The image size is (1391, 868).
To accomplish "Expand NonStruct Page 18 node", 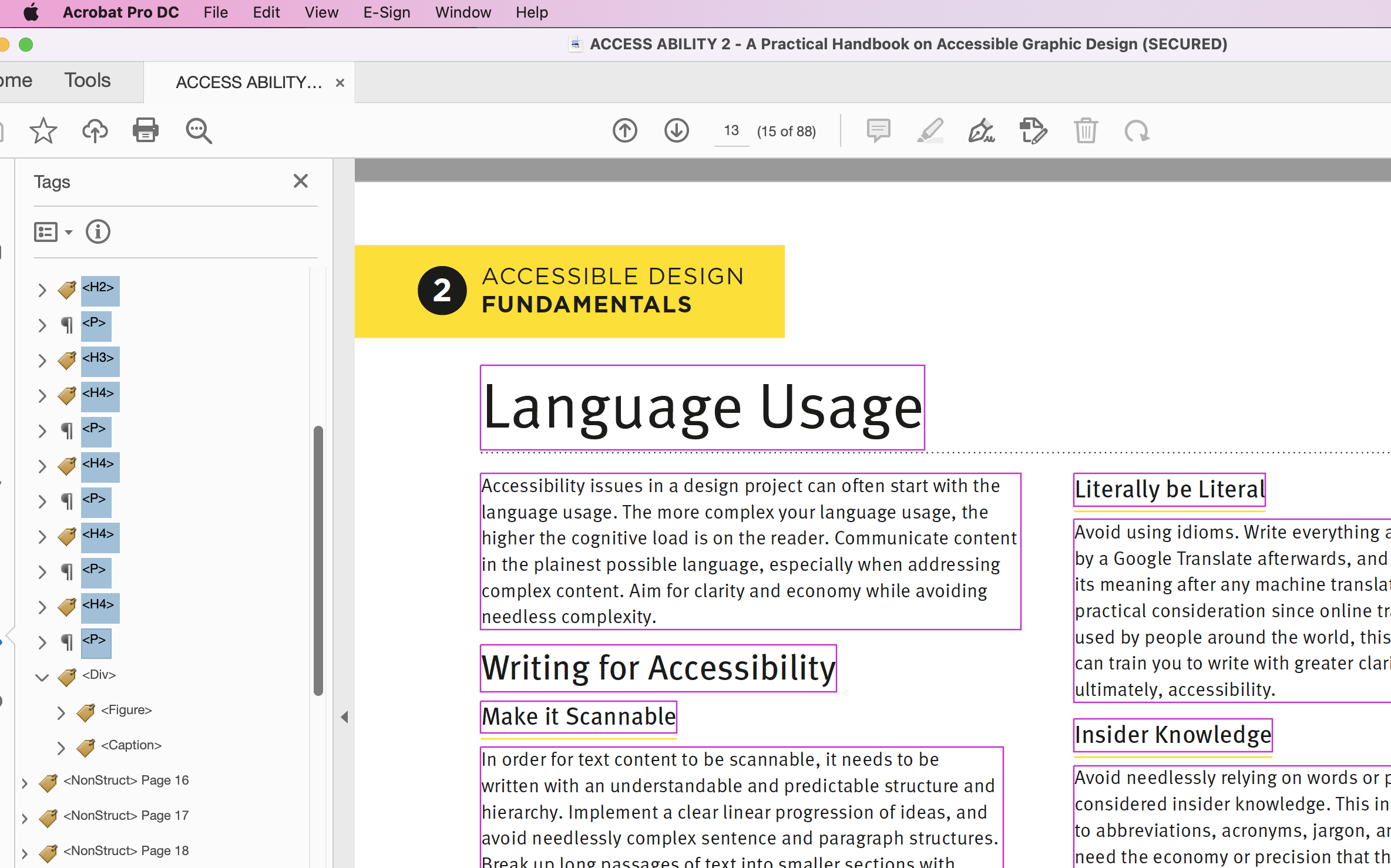I will coord(24,853).
